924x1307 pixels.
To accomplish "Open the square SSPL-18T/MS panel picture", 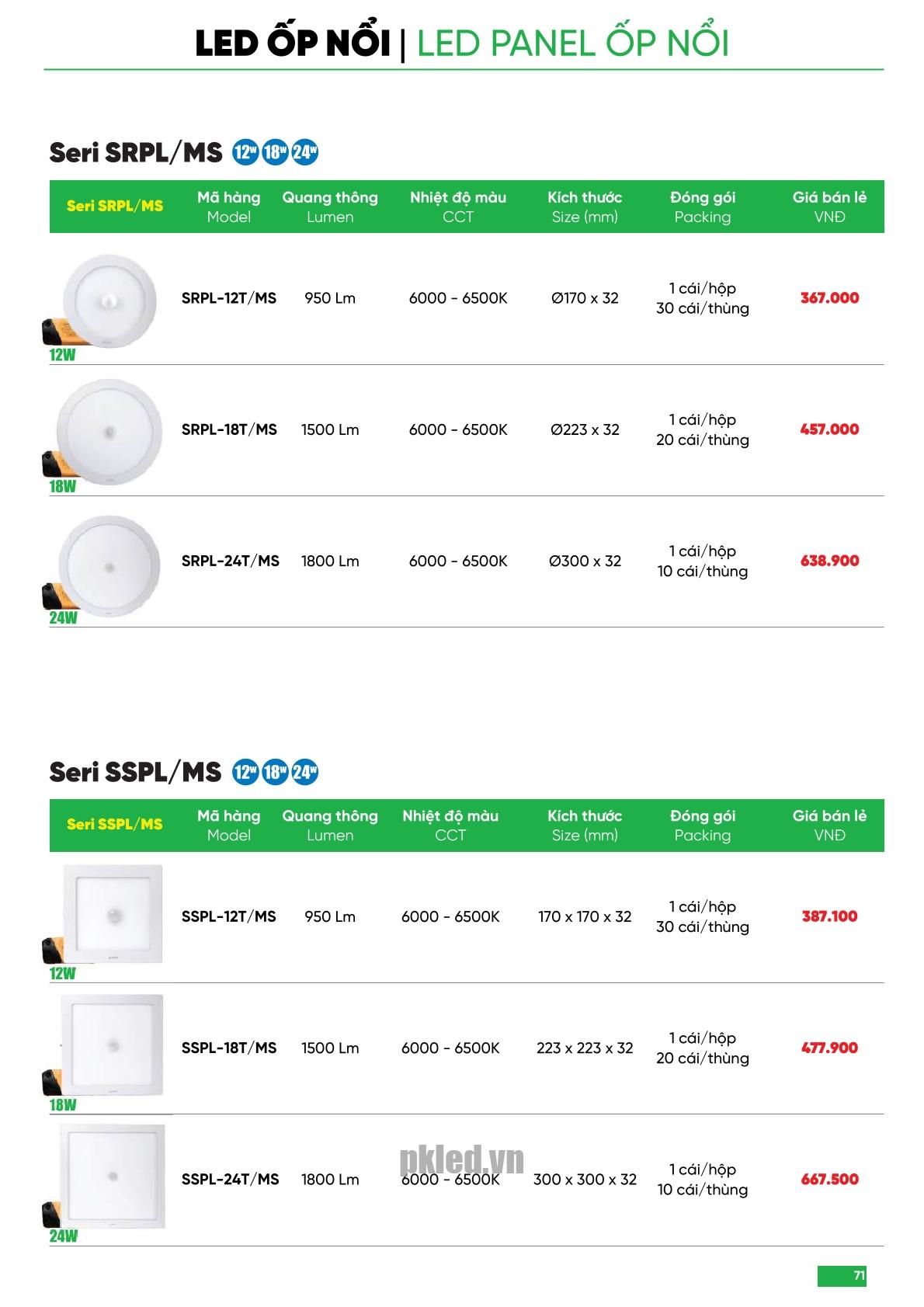I will click(x=113, y=1045).
